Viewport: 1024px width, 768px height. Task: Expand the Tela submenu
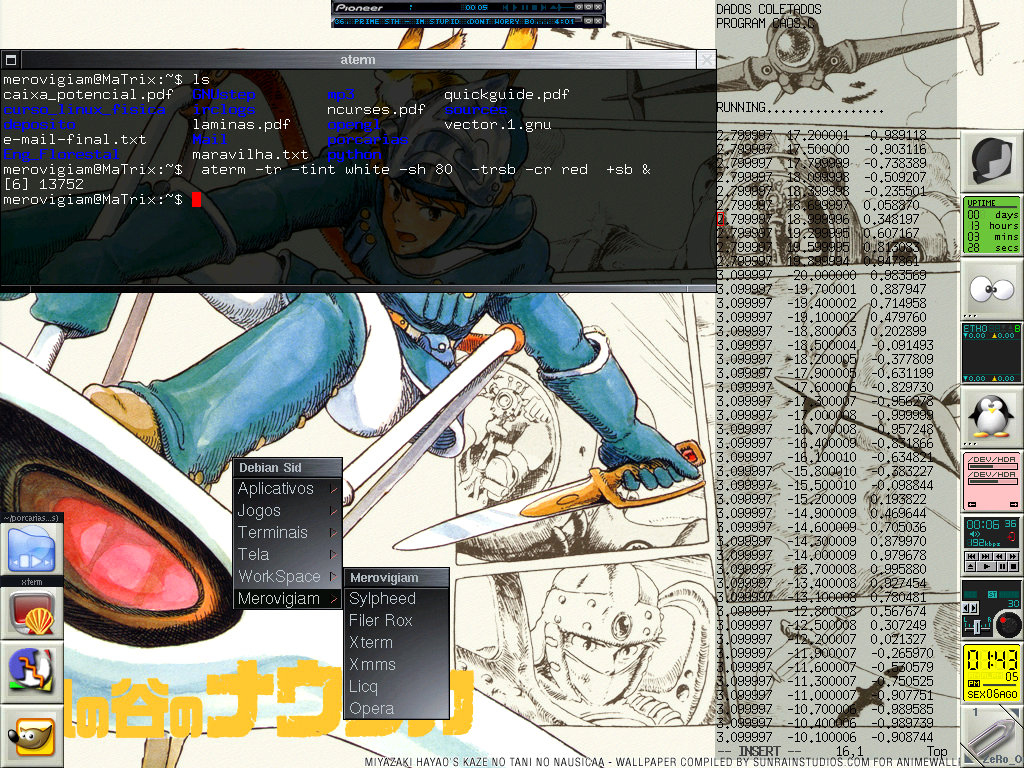(x=287, y=554)
